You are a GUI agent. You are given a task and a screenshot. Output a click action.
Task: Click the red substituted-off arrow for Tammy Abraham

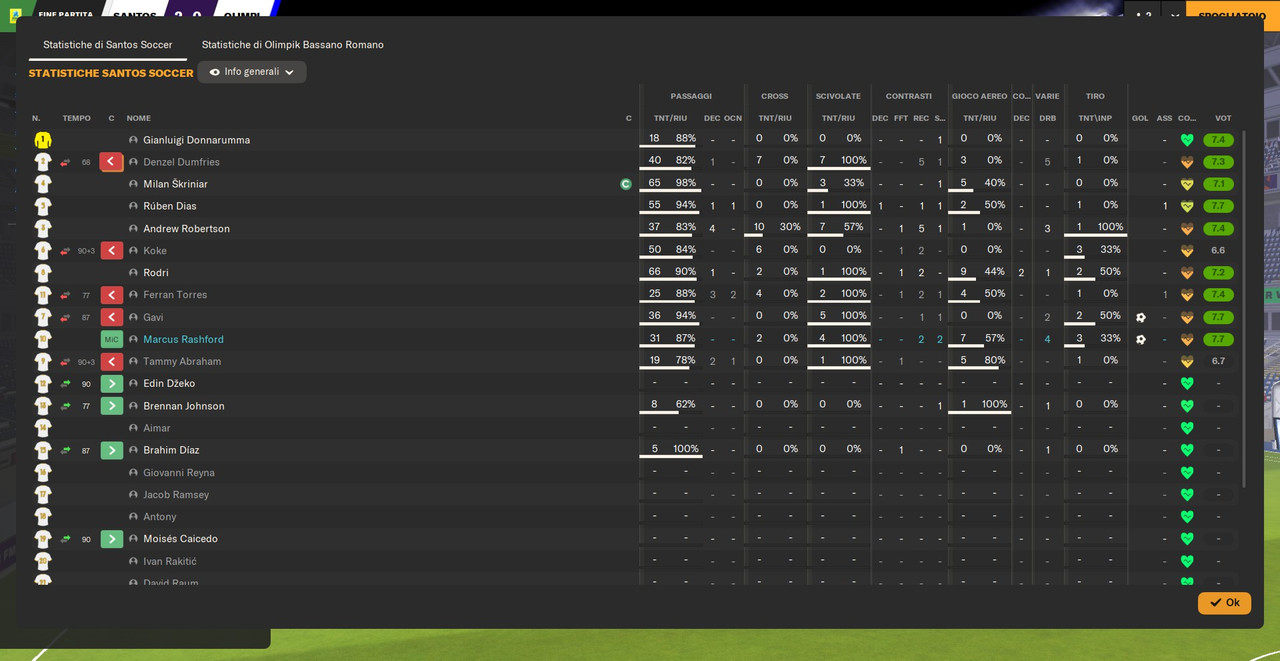coord(111,362)
